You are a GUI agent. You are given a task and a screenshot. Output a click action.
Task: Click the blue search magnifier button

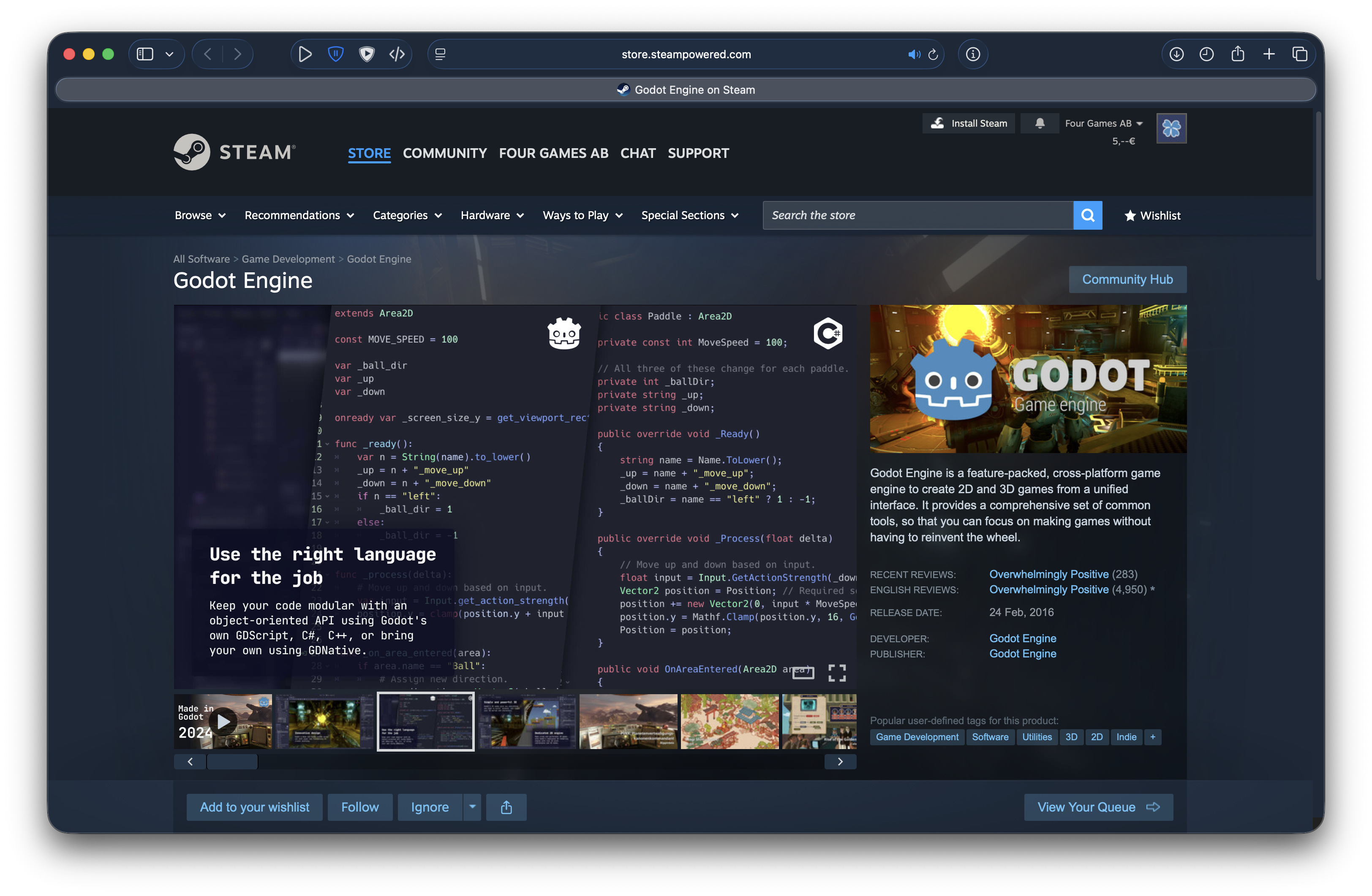click(x=1088, y=215)
